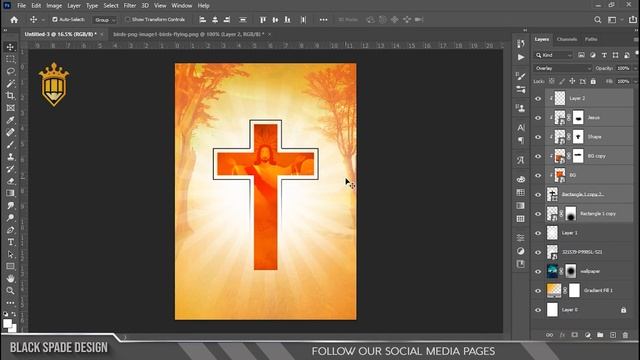Switch to the Channels tab

[x=567, y=39]
